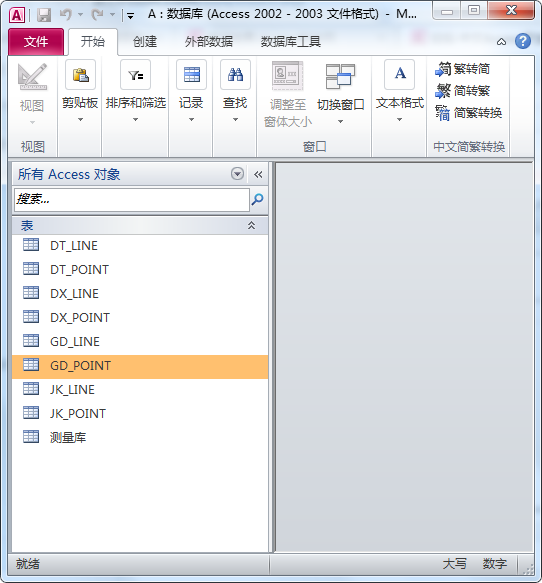Click the 繁转简 conversion button
Screen dimensions: 542x583
pos(462,69)
